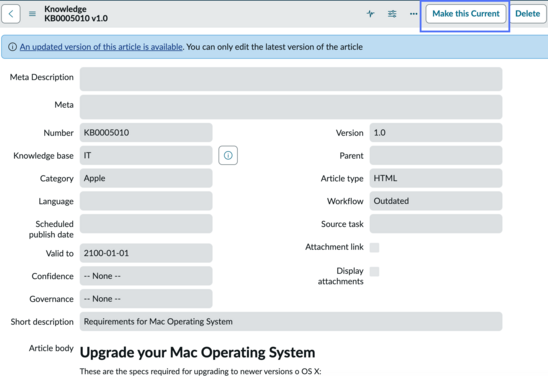This screenshot has height=376, width=548.
Task: Preview the Knowledge base IT record info icon
Action: pos(228,155)
